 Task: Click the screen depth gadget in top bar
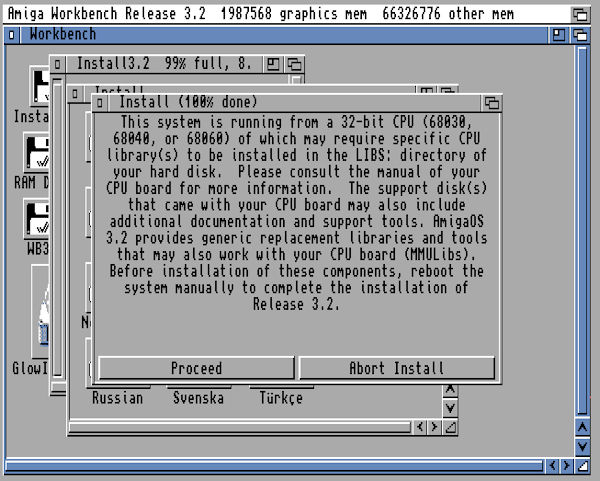pyautogui.click(x=581, y=15)
